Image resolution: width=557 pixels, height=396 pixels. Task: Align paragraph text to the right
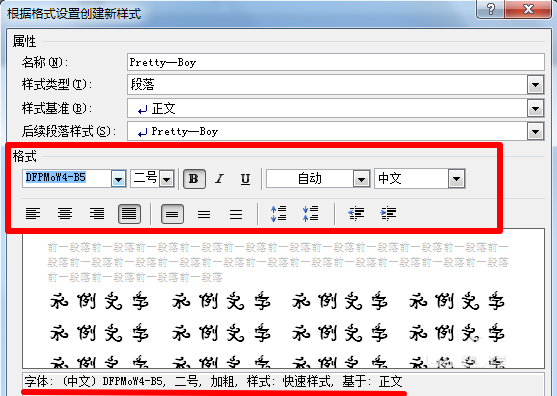click(97, 214)
